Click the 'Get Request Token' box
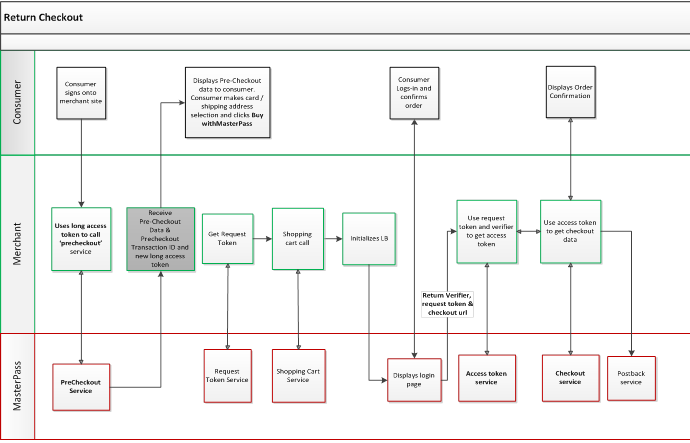 pos(228,239)
